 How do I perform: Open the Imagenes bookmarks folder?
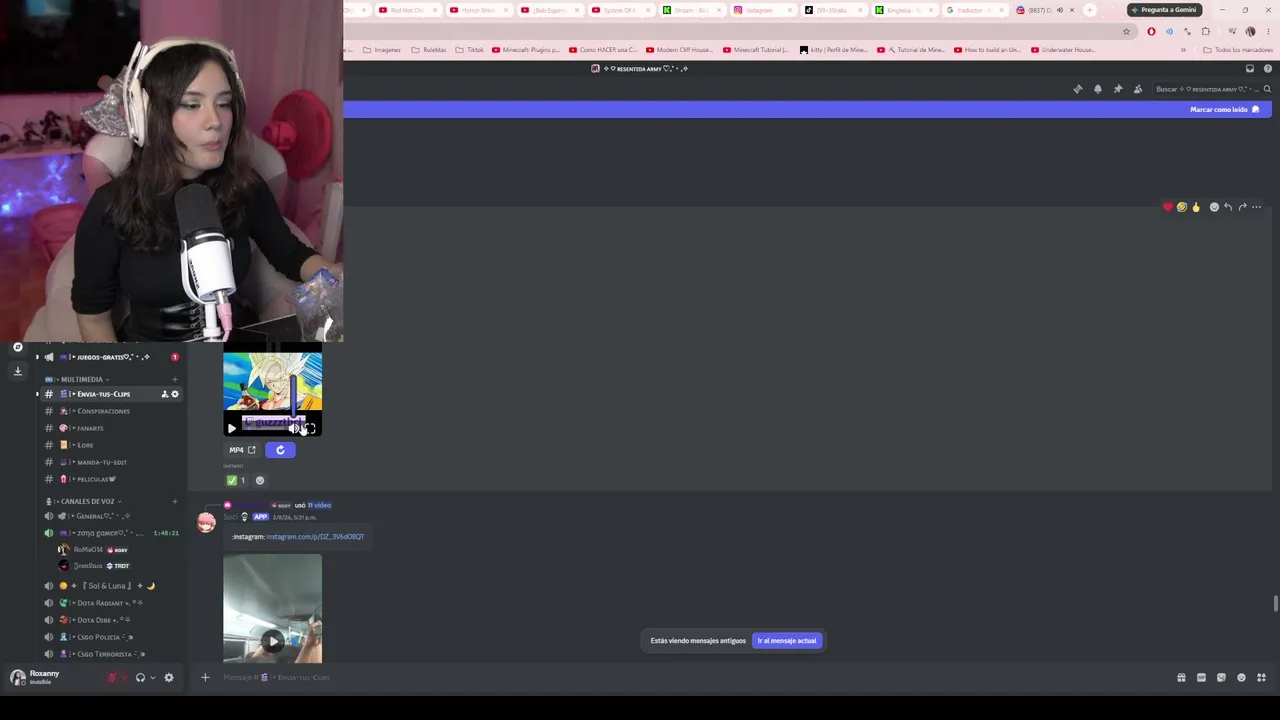(382, 50)
